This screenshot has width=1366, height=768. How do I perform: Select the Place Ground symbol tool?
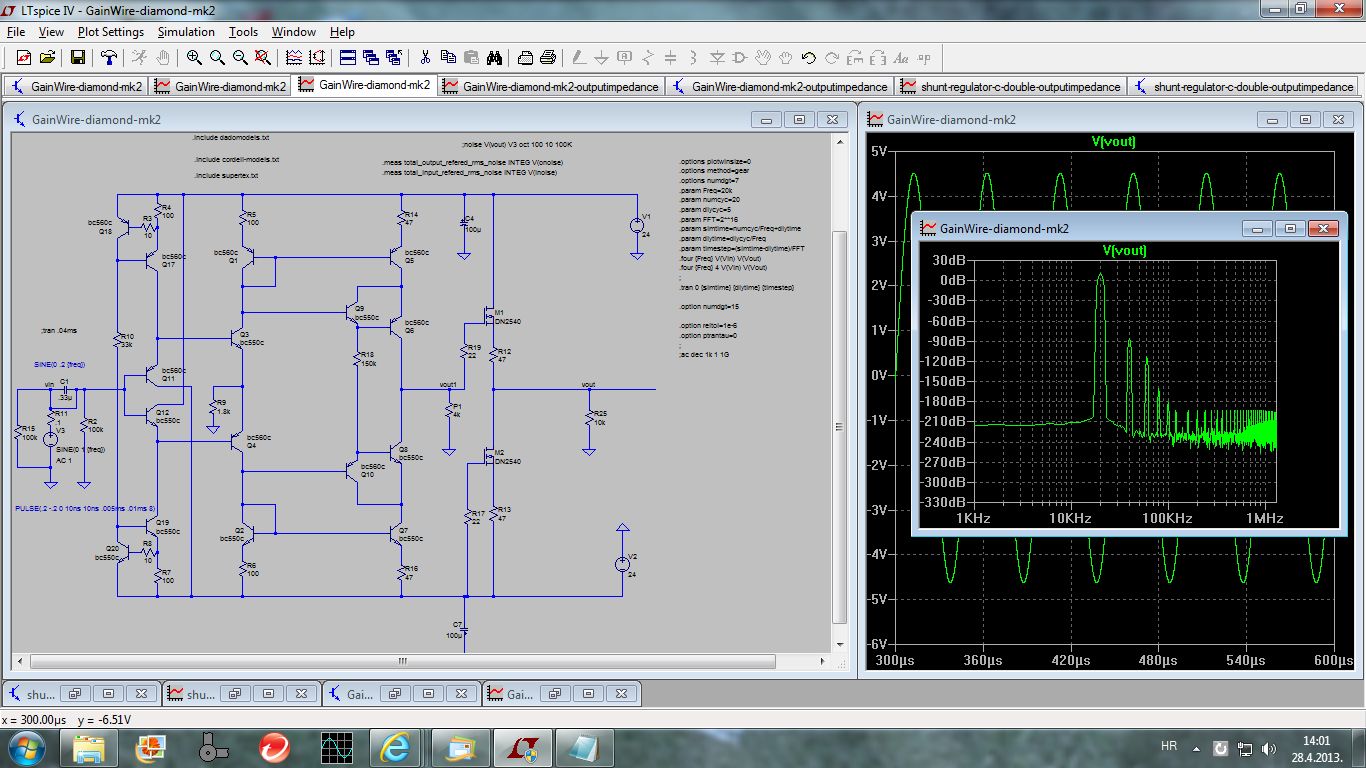pyautogui.click(x=602, y=58)
